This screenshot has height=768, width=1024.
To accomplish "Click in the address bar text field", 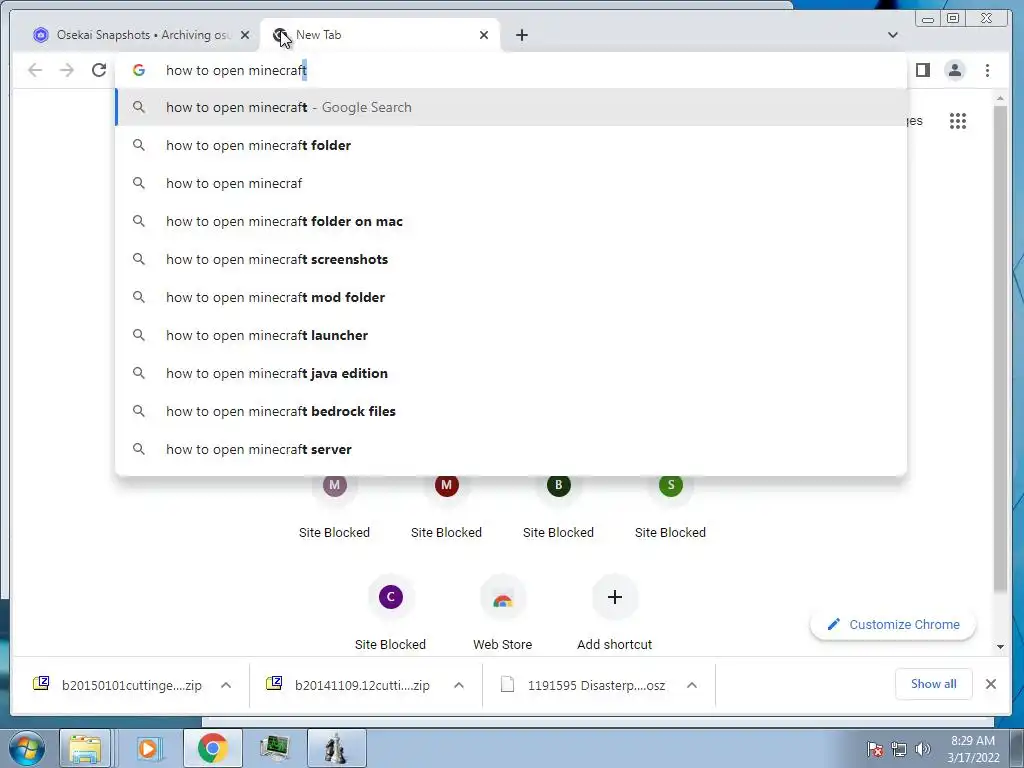I will coord(509,70).
